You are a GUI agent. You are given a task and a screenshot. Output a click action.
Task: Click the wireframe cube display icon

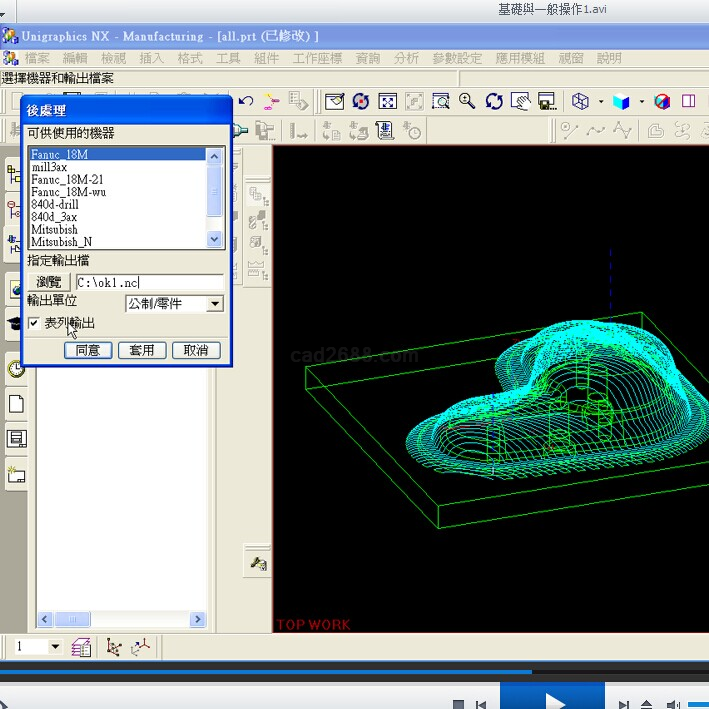(580, 101)
